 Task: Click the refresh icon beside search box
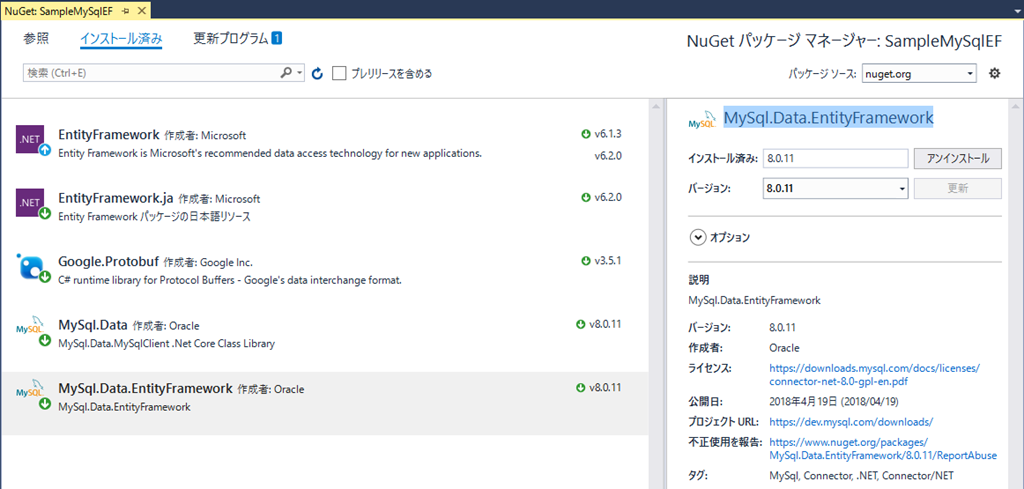[x=318, y=74]
